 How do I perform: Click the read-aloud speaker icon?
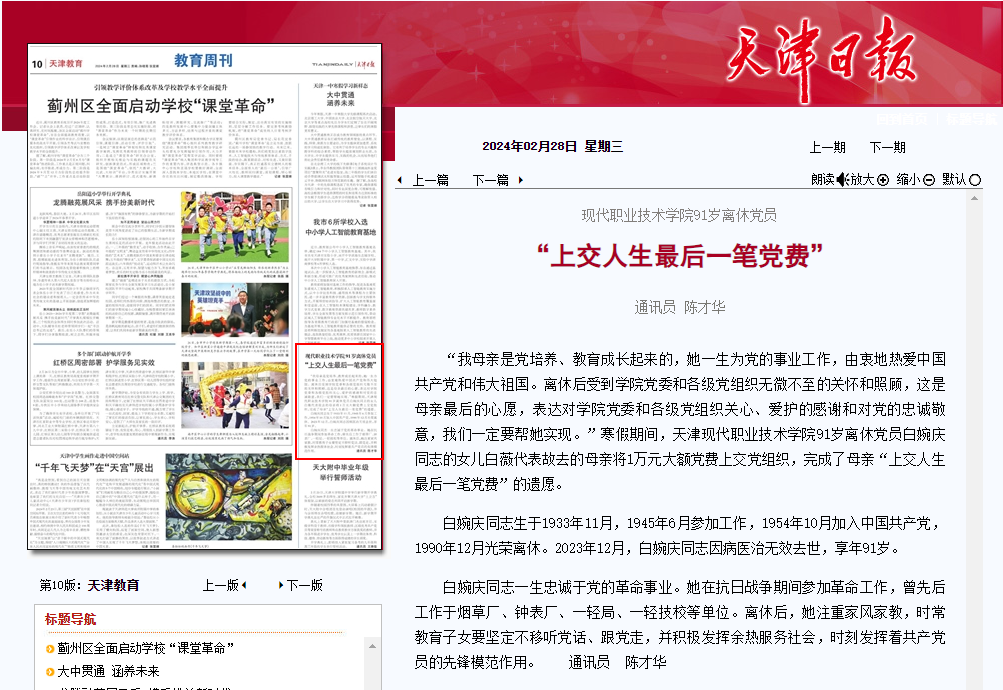tap(842, 180)
